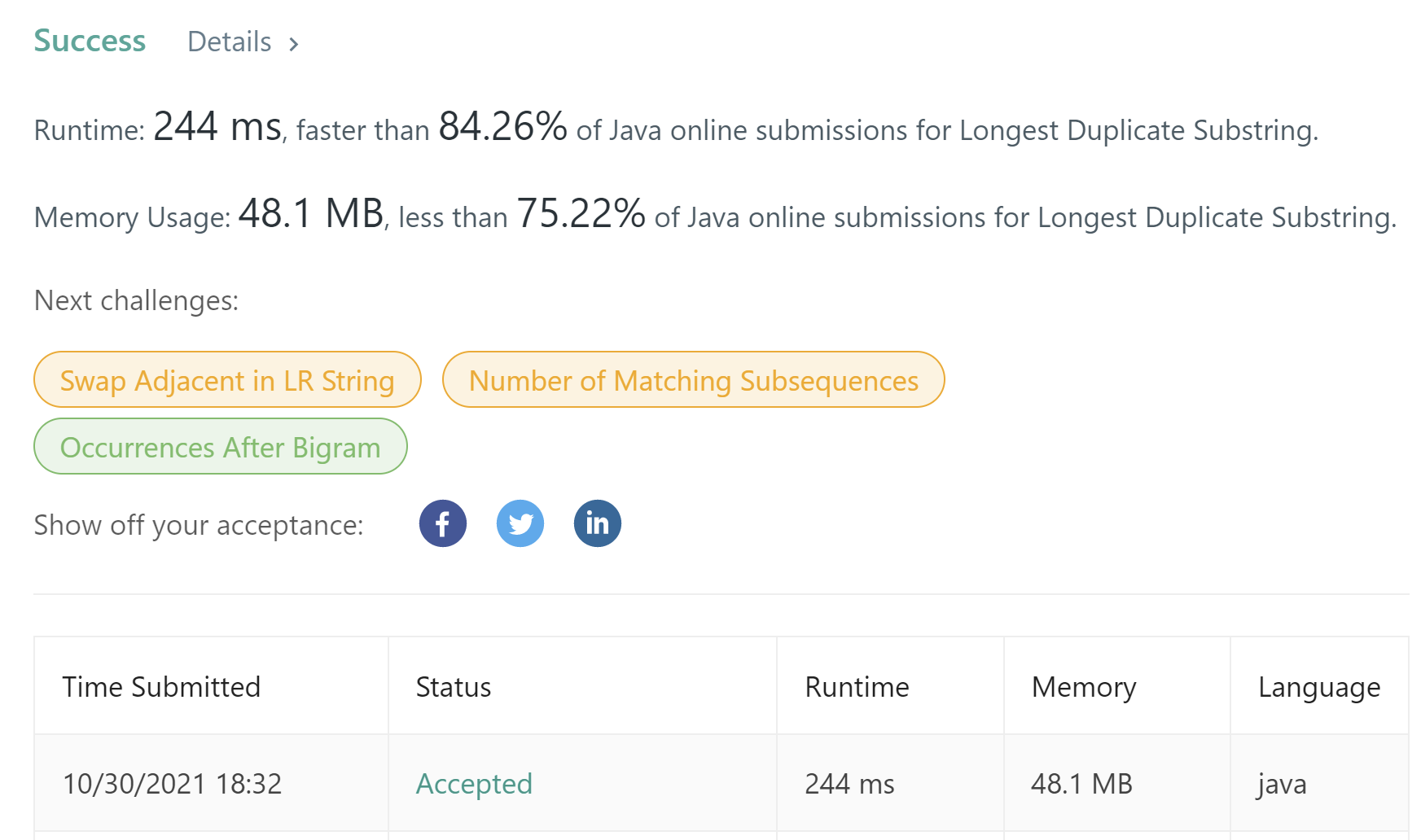Click the Time Submitted column header
The height and width of the screenshot is (840, 1421).
click(x=161, y=687)
